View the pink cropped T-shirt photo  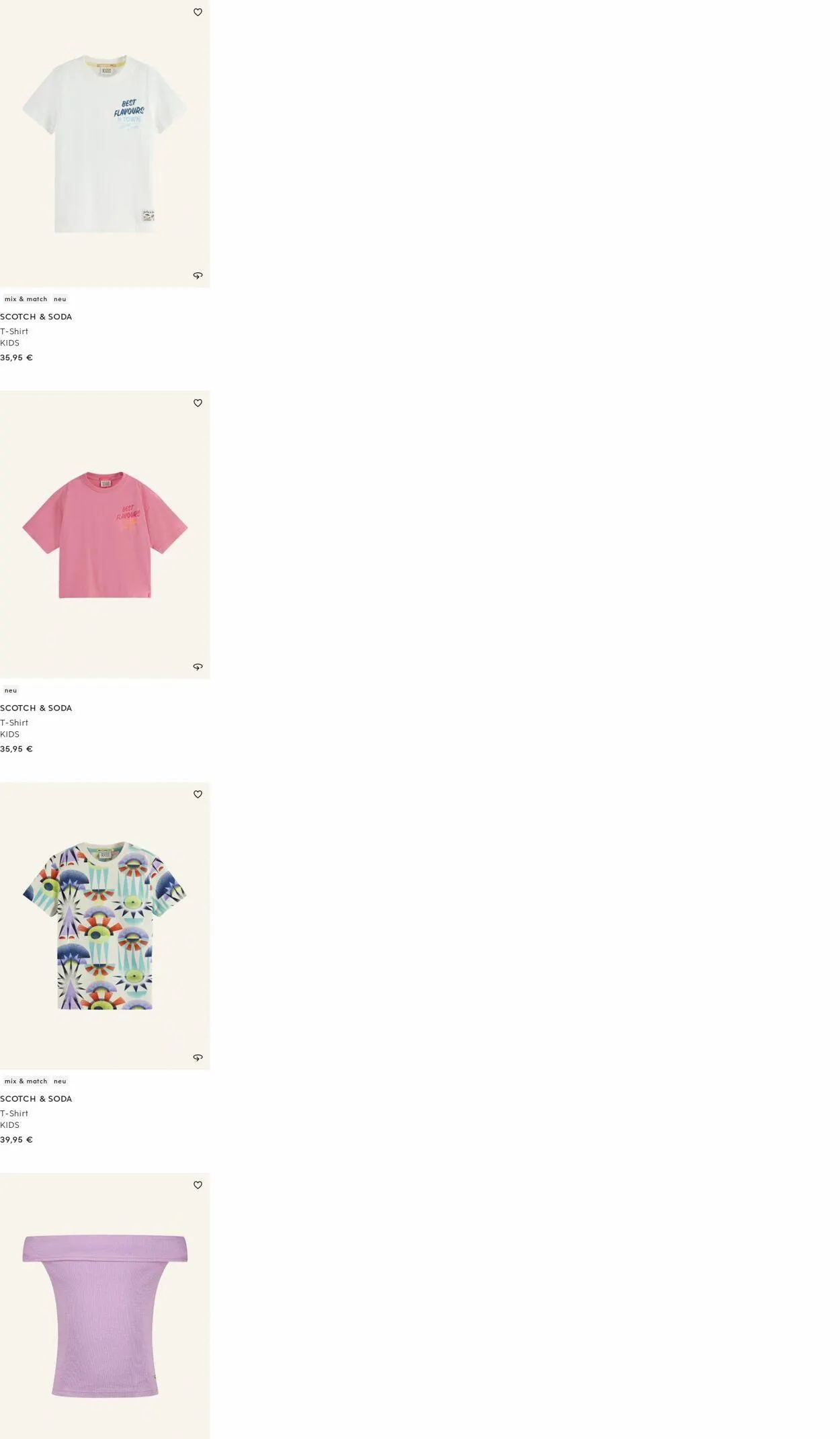(x=105, y=535)
